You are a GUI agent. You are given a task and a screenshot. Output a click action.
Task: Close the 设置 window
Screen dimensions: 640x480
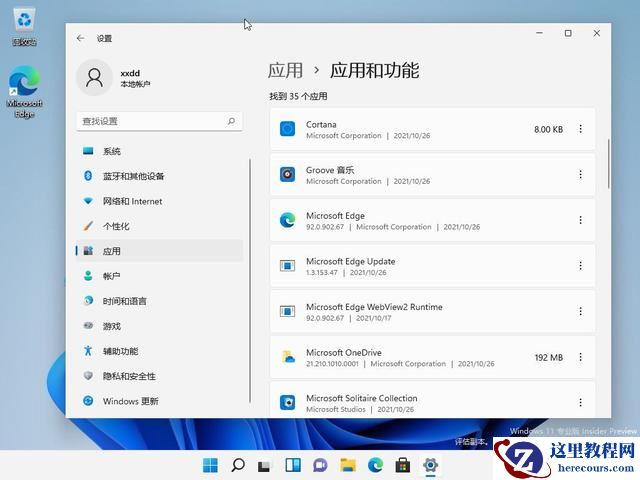click(597, 33)
